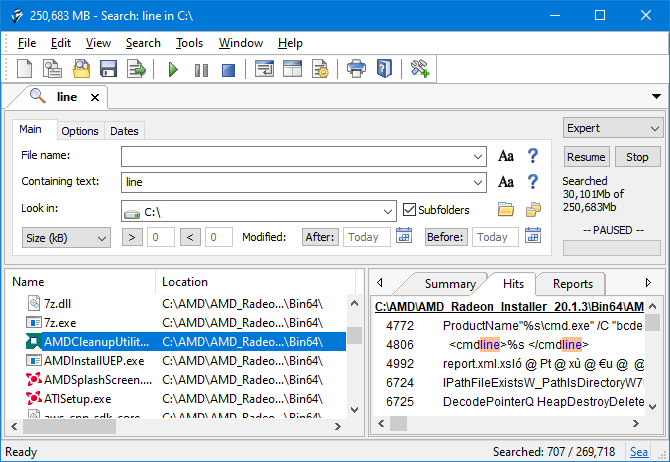Click the save floppy disk toolbar icon
This screenshot has width=670, height=462.
tap(108, 69)
